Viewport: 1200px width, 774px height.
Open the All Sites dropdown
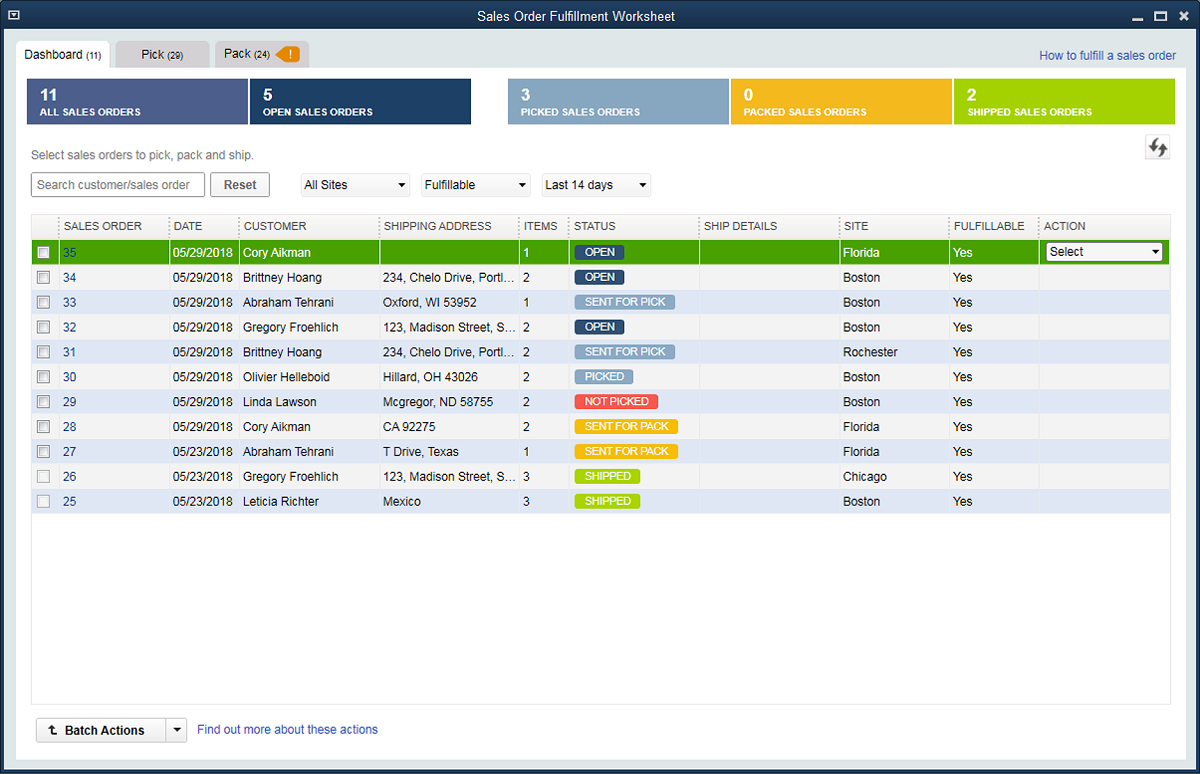pos(355,185)
